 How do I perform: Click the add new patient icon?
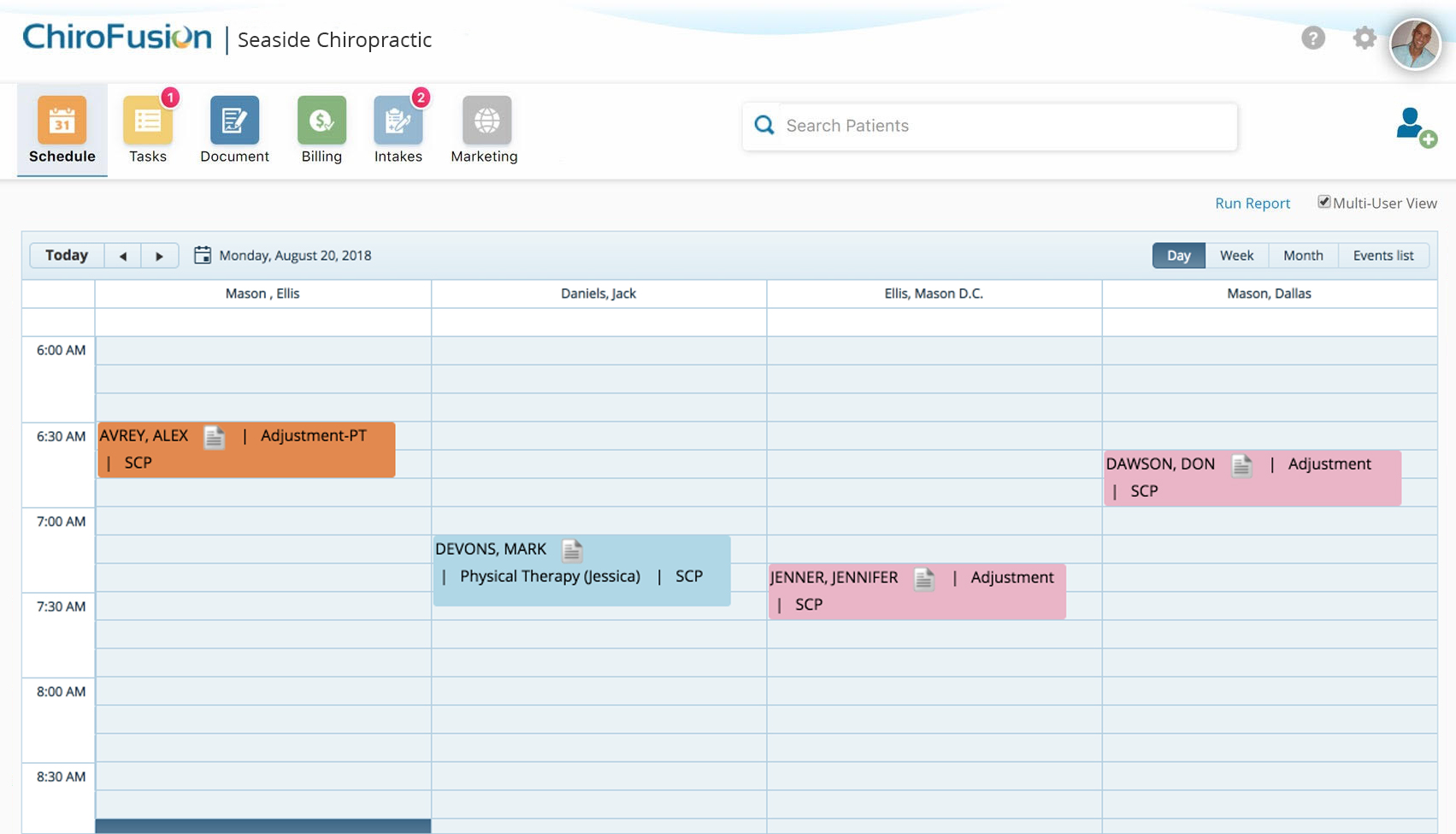[x=1412, y=126]
